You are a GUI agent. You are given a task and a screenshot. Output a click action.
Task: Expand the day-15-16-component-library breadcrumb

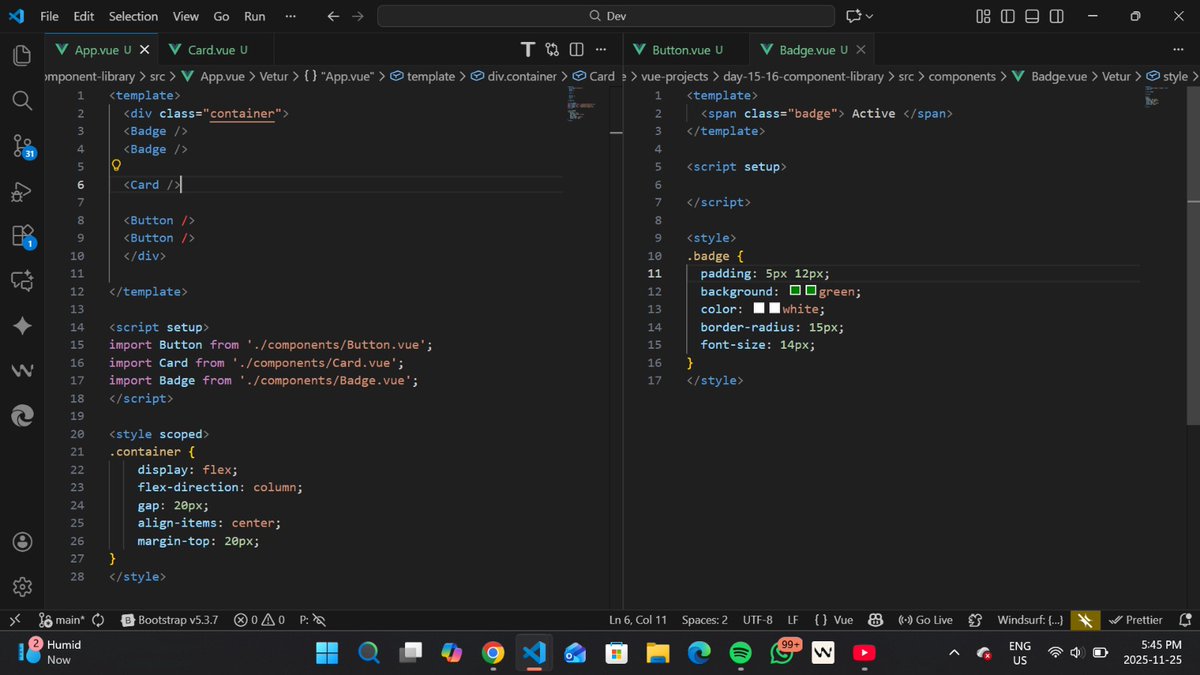click(x=803, y=76)
